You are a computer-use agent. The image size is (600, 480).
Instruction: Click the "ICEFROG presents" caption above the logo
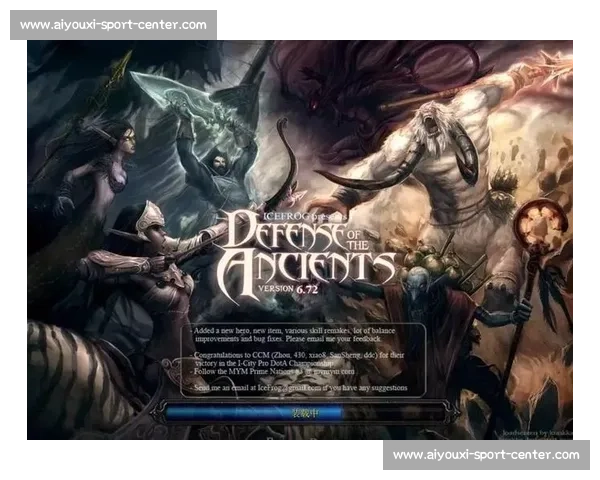(305, 216)
